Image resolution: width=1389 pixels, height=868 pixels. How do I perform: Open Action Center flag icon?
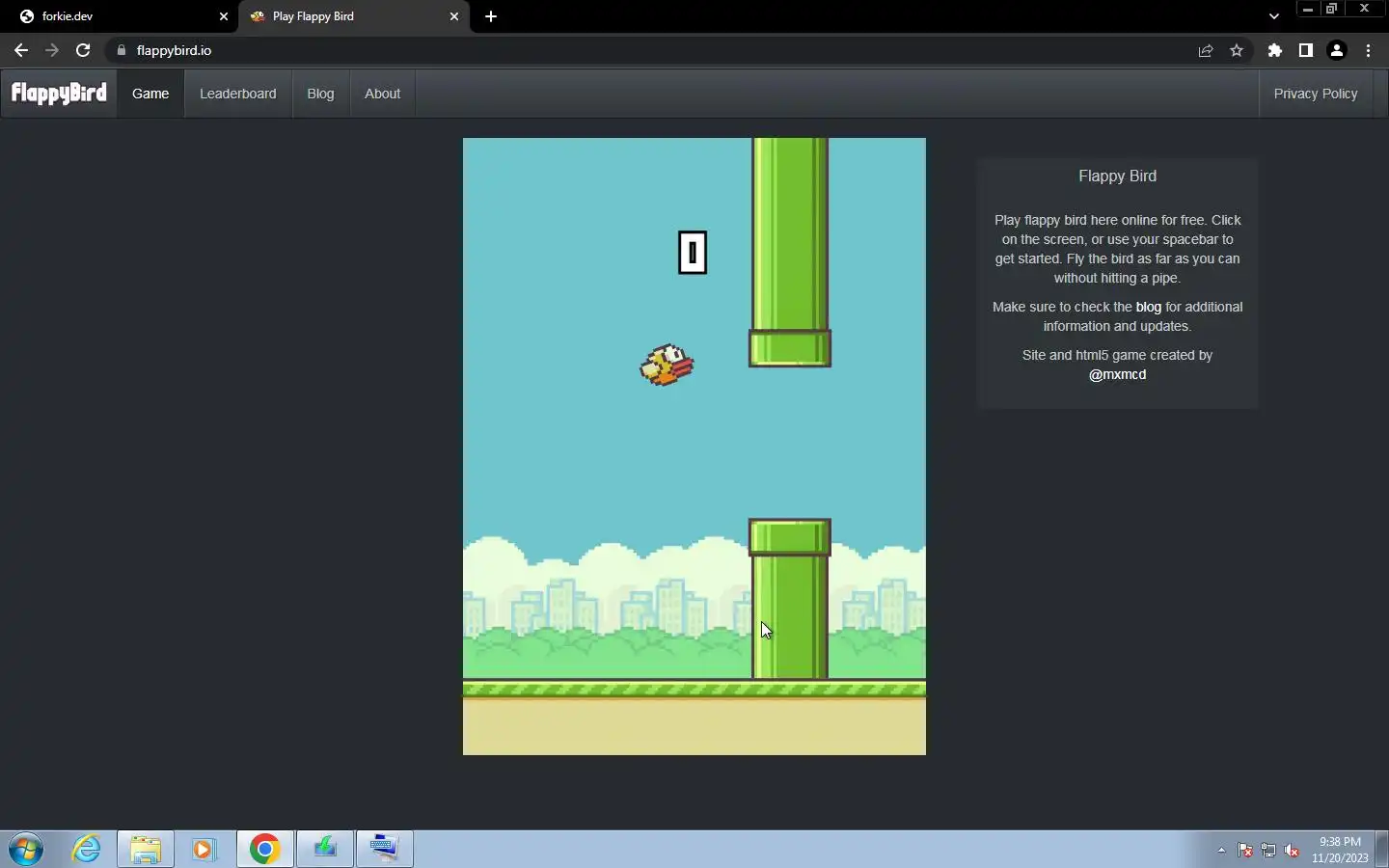[x=1245, y=850]
